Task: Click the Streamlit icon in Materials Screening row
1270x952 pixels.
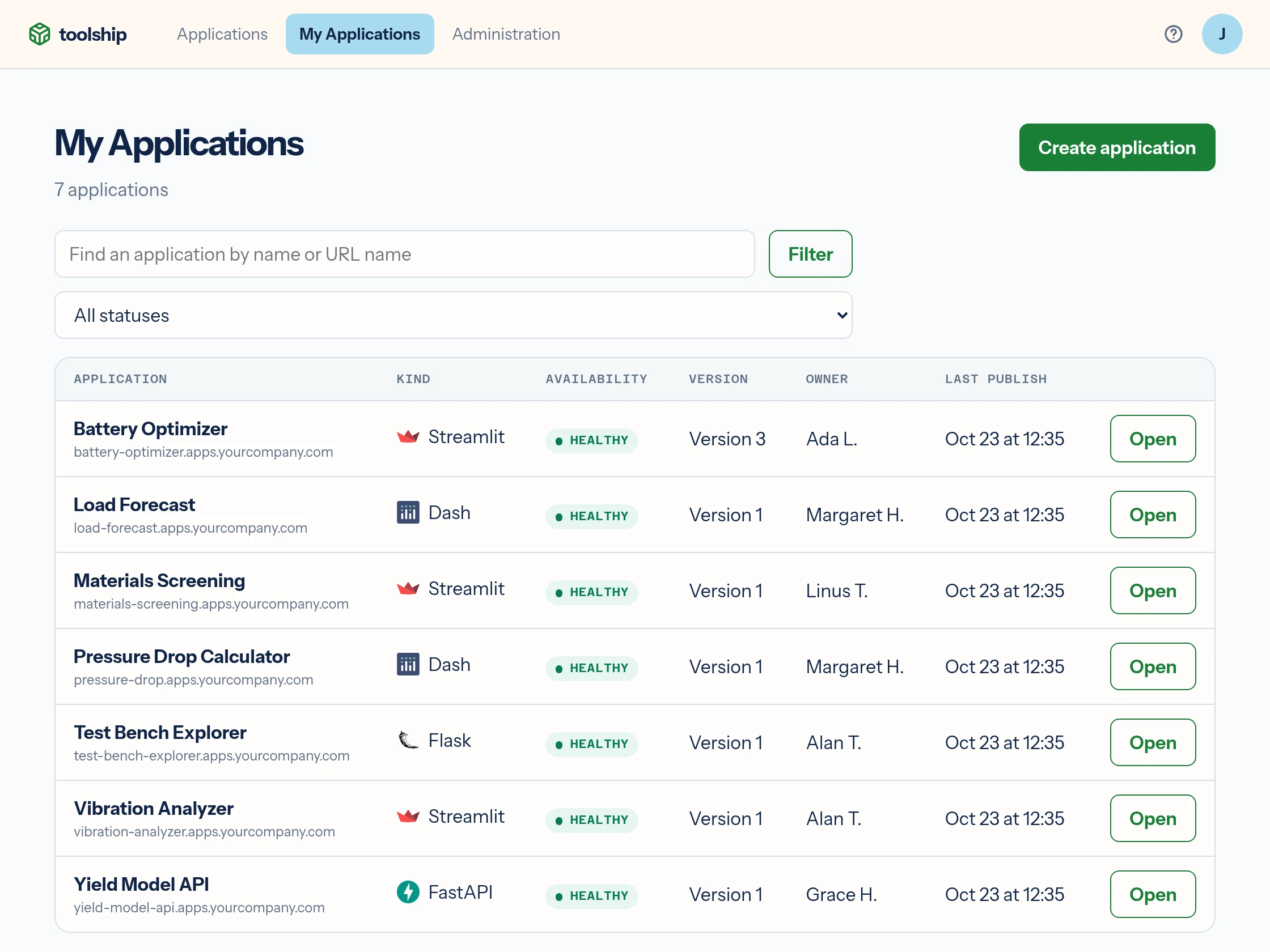Action: click(x=408, y=589)
